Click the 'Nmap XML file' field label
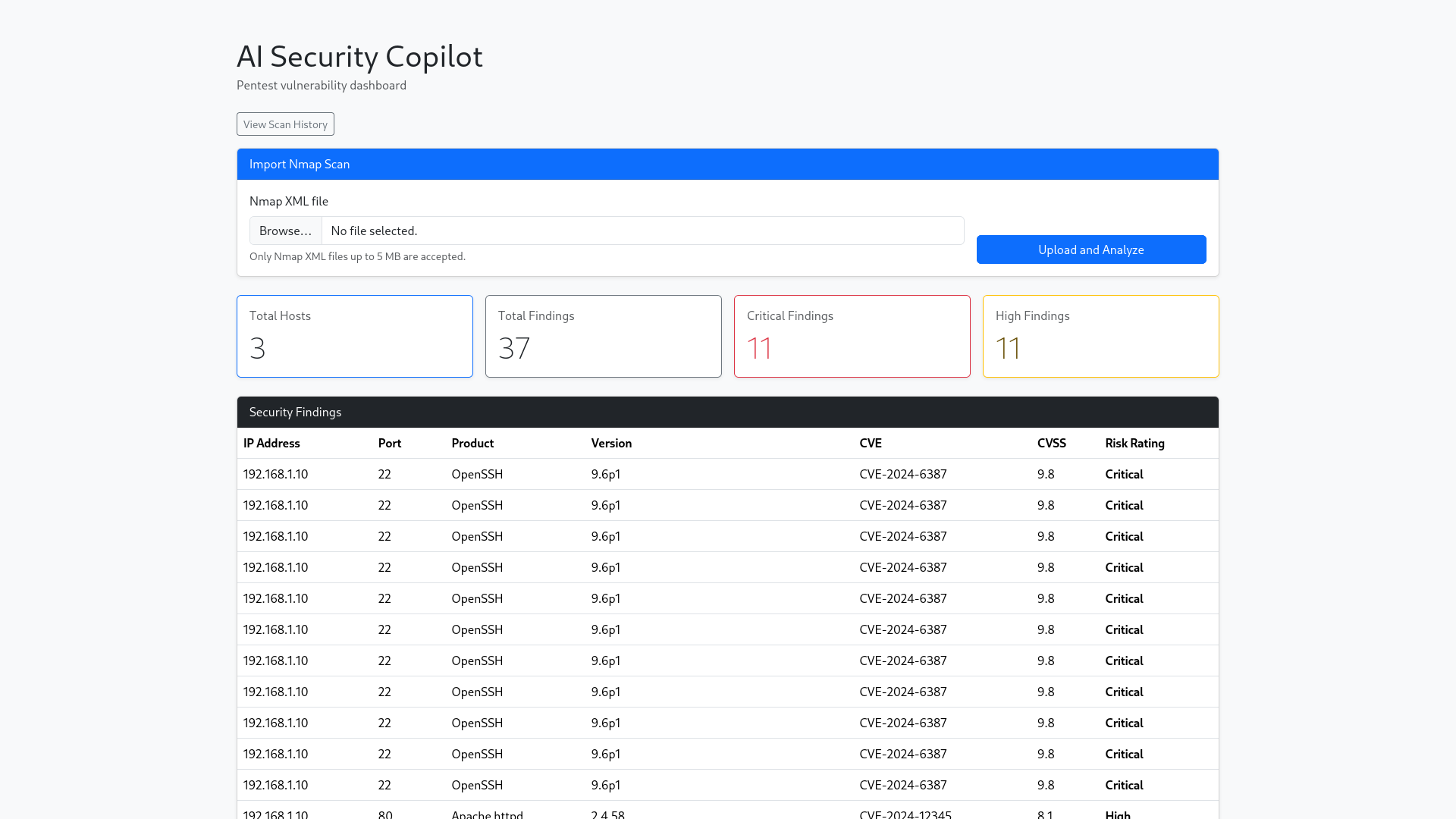 289,201
